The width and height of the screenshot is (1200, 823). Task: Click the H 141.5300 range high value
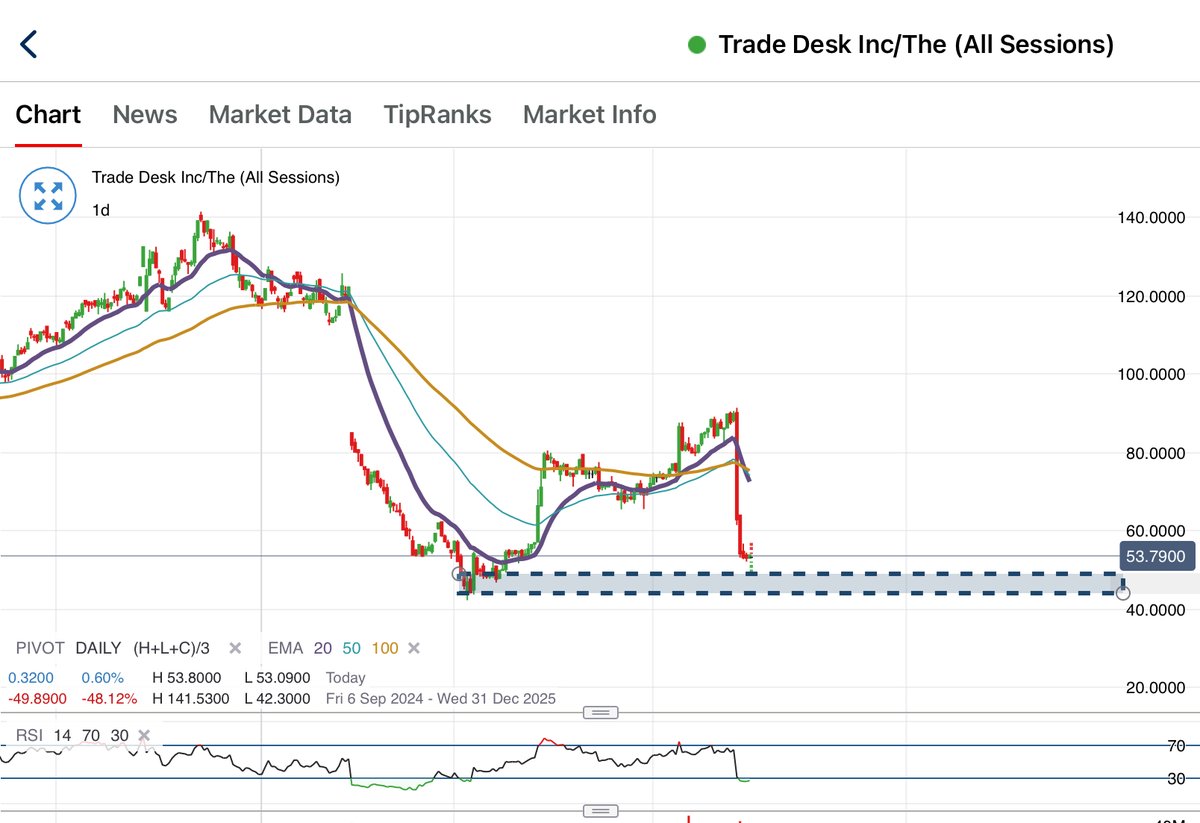pos(191,698)
